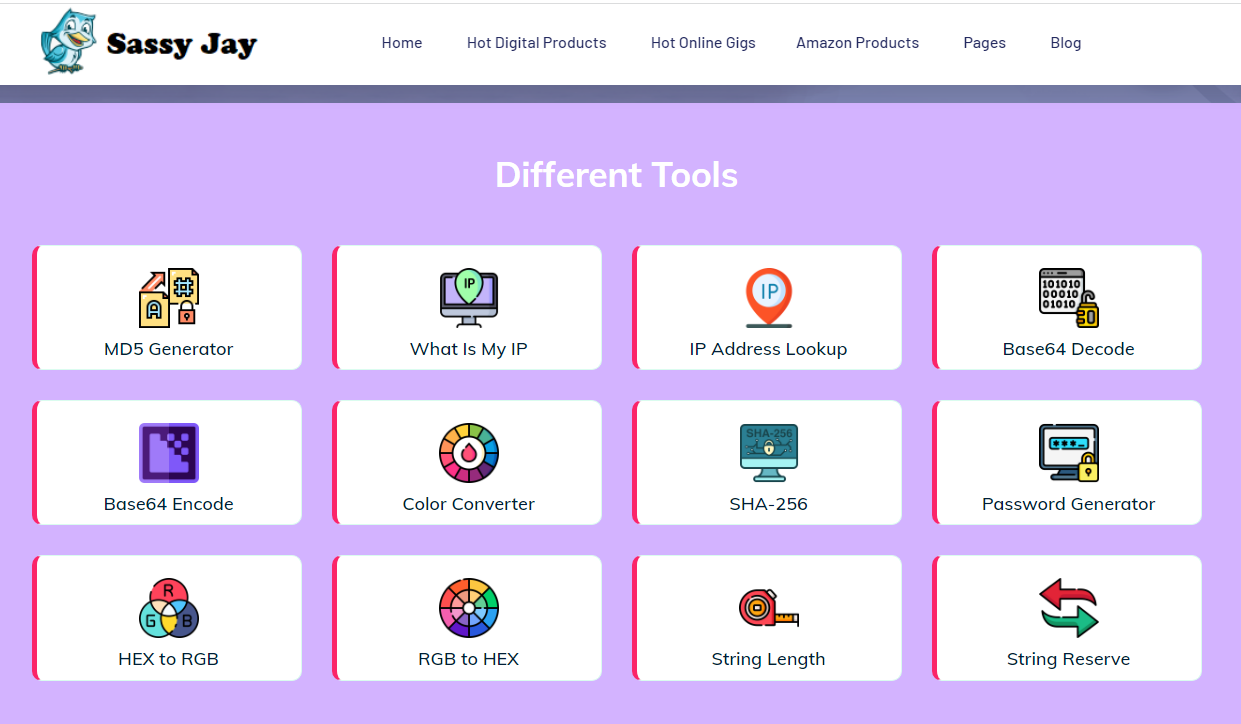Select Amazon Products in the navbar
The width and height of the screenshot is (1241, 724).
pyautogui.click(x=857, y=43)
